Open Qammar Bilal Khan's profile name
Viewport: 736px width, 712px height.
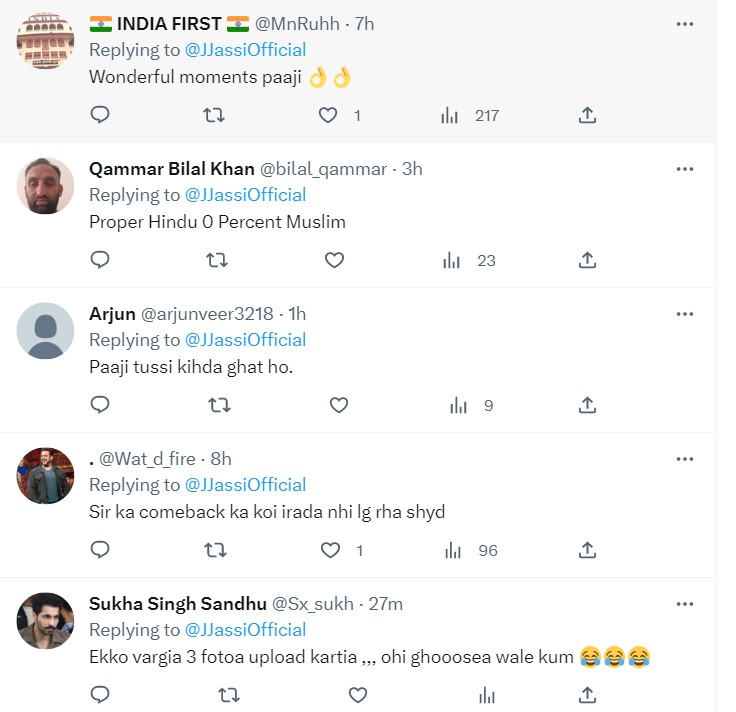(171, 169)
